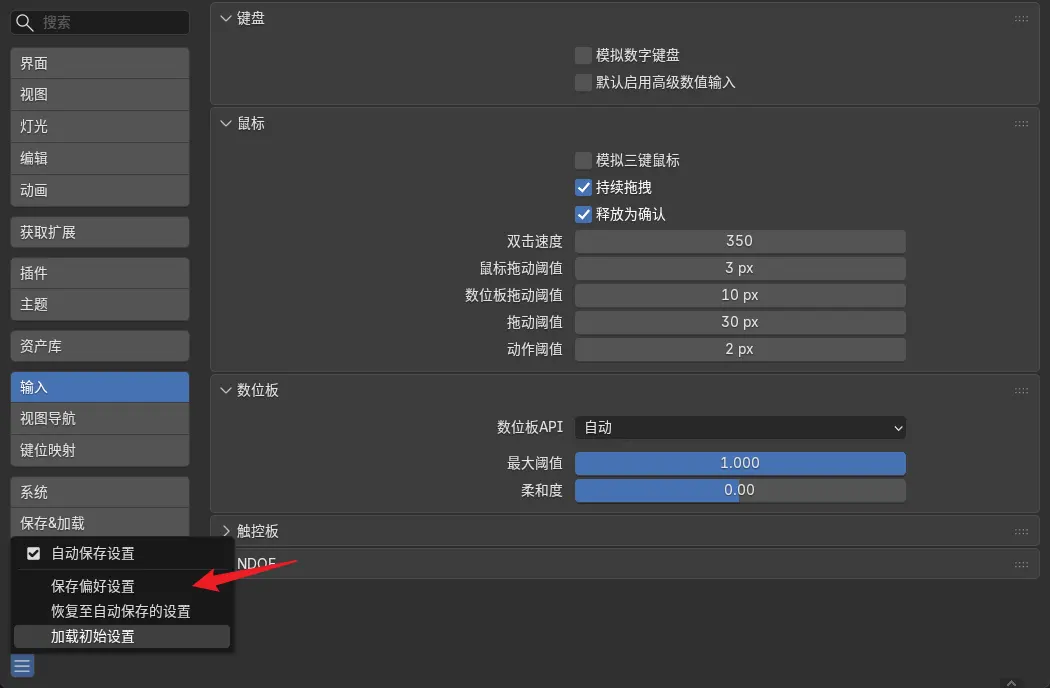Open the 插件 preferences tab

point(100,273)
